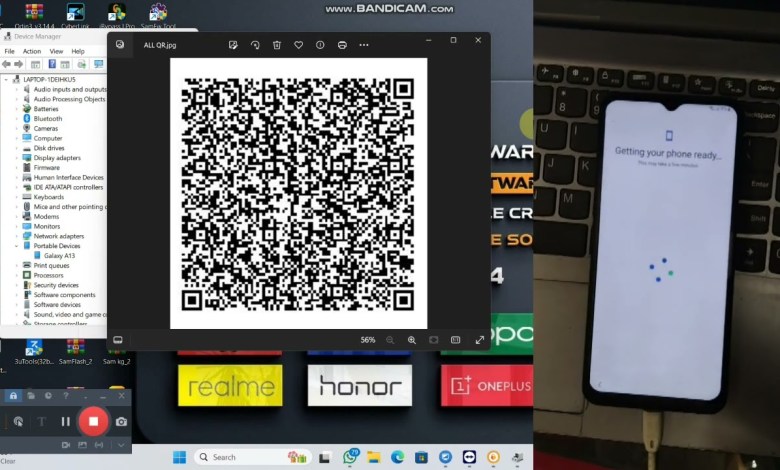Expand the Audio inputs and outputs node
Screen dimensions: 780x470
tap(16, 89)
